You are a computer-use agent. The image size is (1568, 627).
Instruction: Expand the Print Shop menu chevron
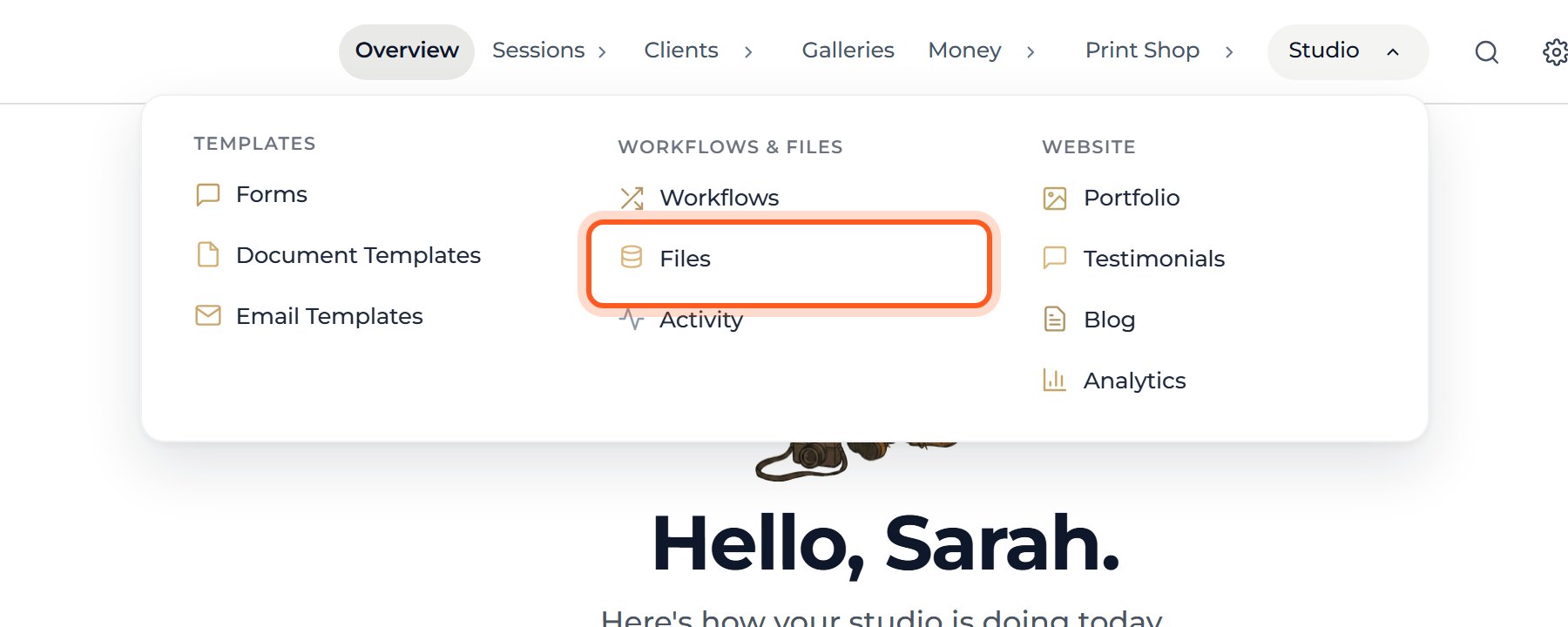pyautogui.click(x=1229, y=52)
